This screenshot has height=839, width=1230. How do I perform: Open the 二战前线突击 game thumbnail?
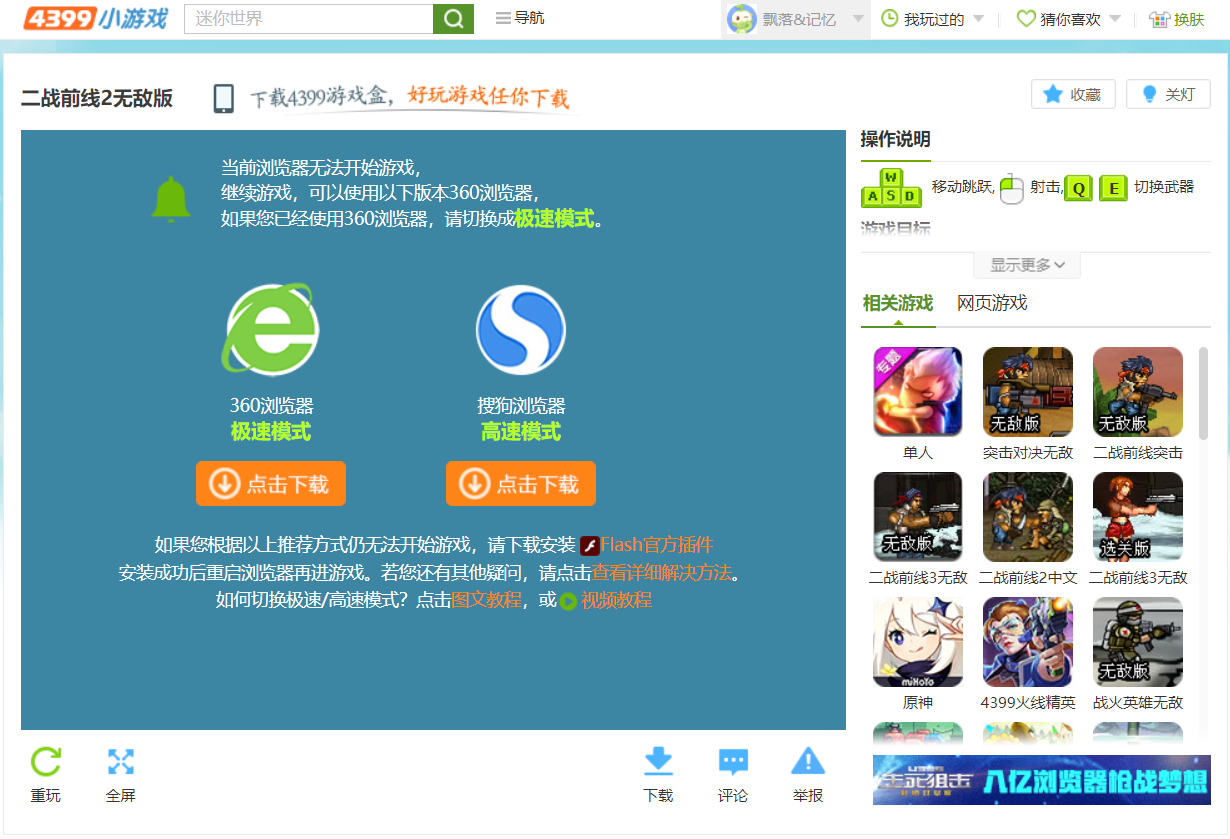1138,392
